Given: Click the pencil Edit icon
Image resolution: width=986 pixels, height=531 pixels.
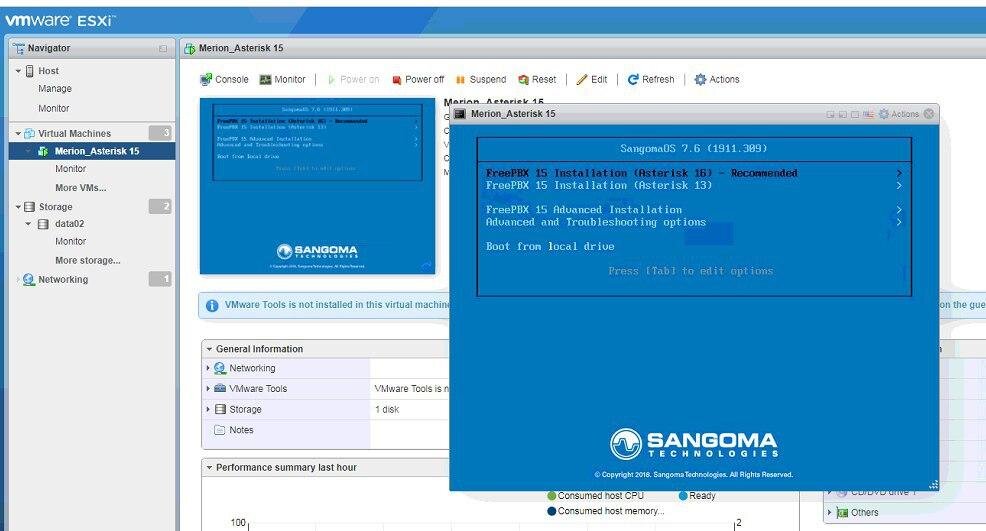Looking at the screenshot, I should click(582, 79).
